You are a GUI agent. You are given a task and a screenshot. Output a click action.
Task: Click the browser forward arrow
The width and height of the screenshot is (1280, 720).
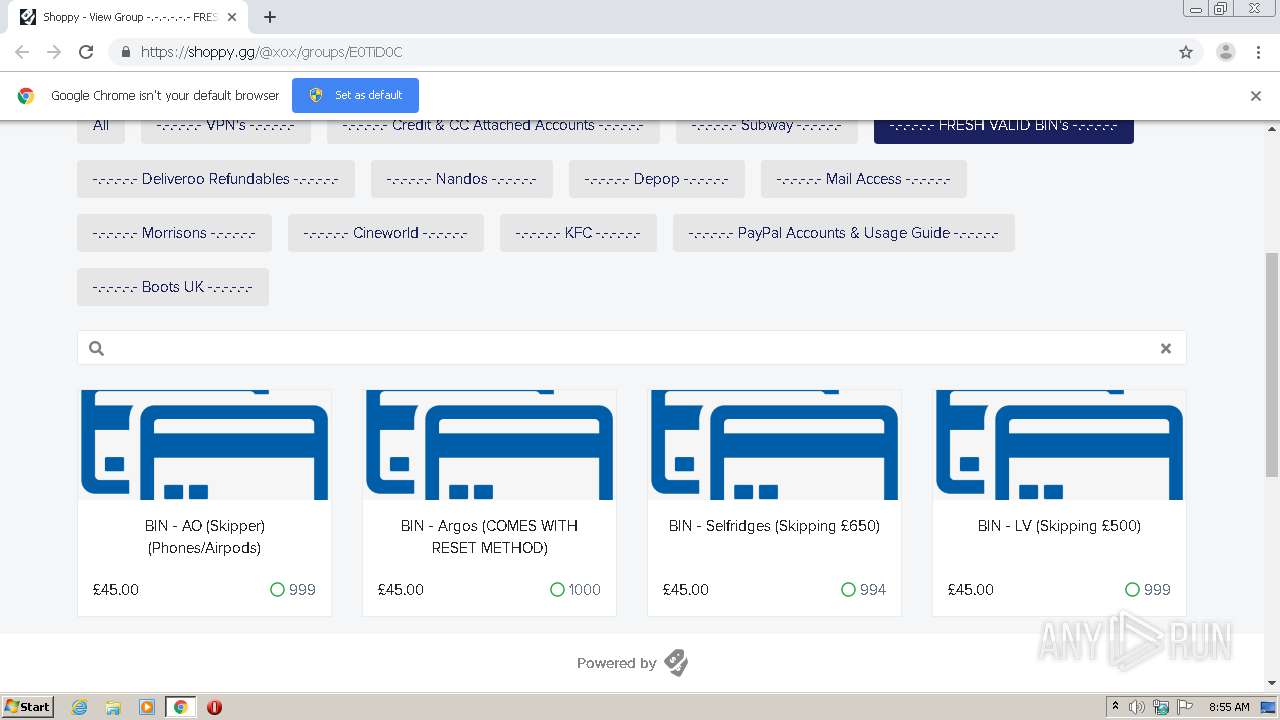coord(54,52)
